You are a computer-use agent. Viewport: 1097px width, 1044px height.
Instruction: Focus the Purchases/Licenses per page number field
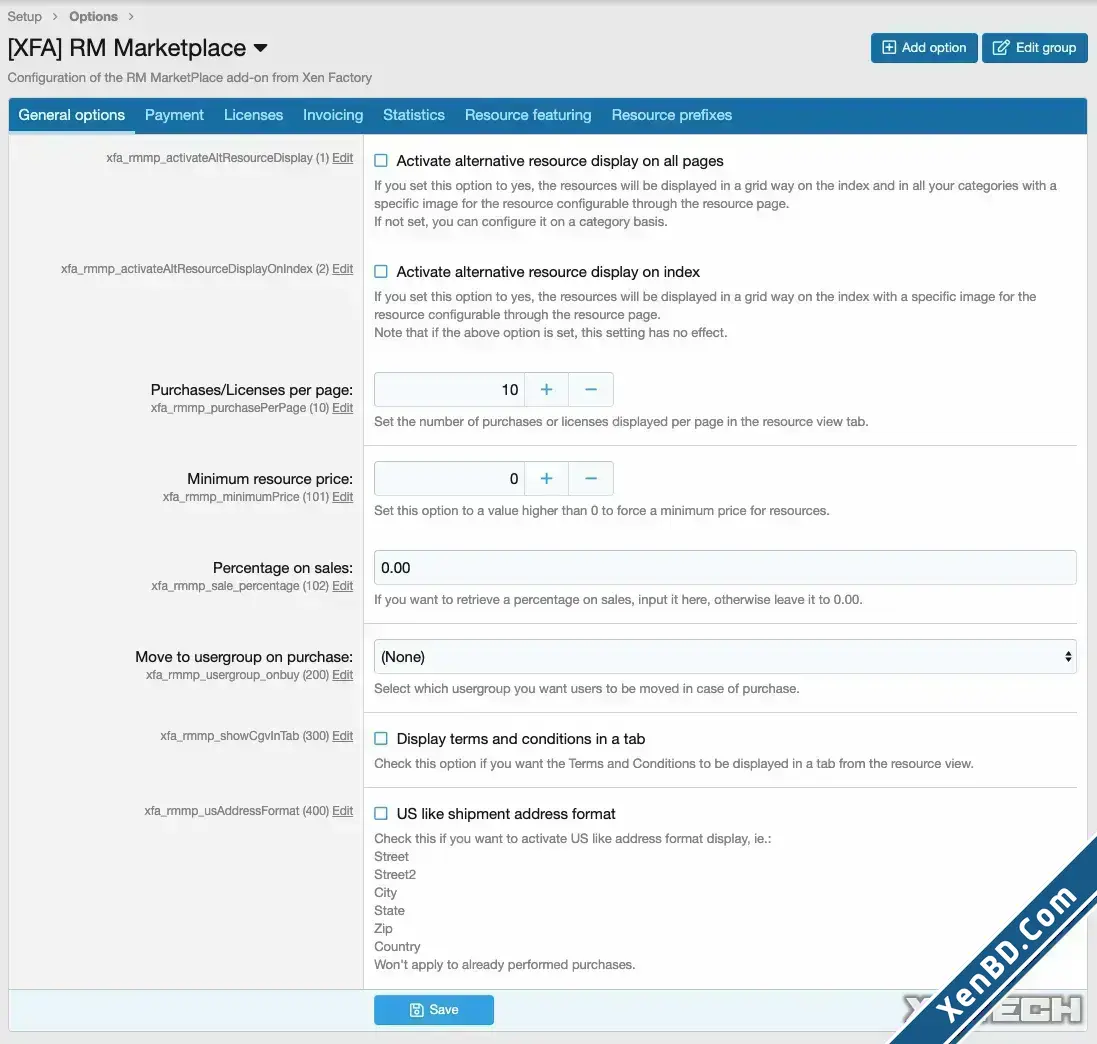[x=449, y=390]
